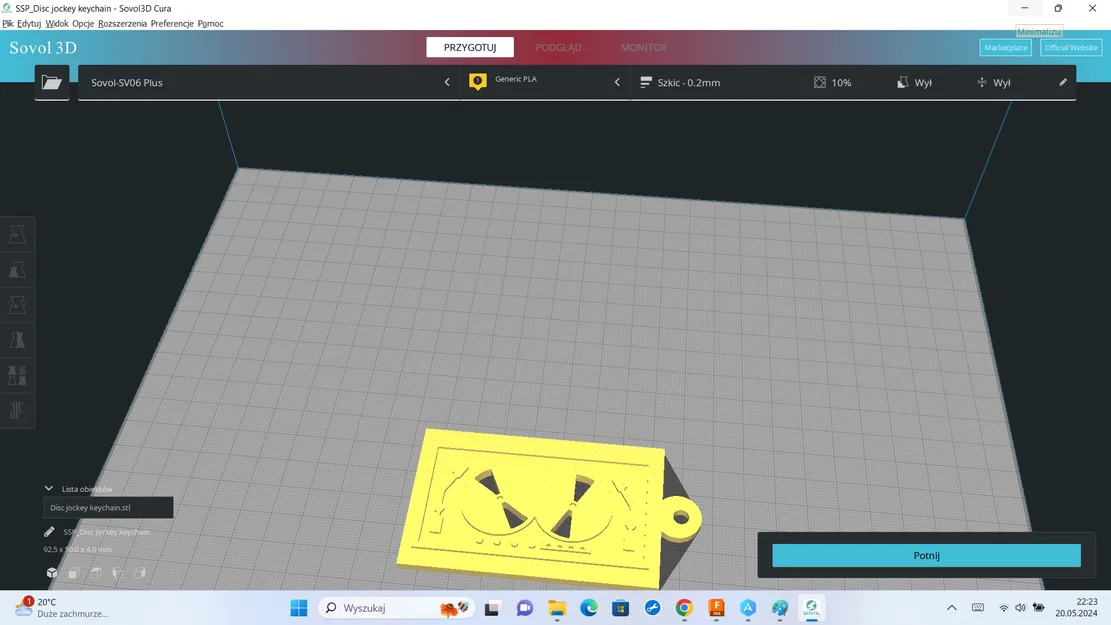Select the Support Blocker tool
The width and height of the screenshot is (1111, 625).
pos(18,411)
